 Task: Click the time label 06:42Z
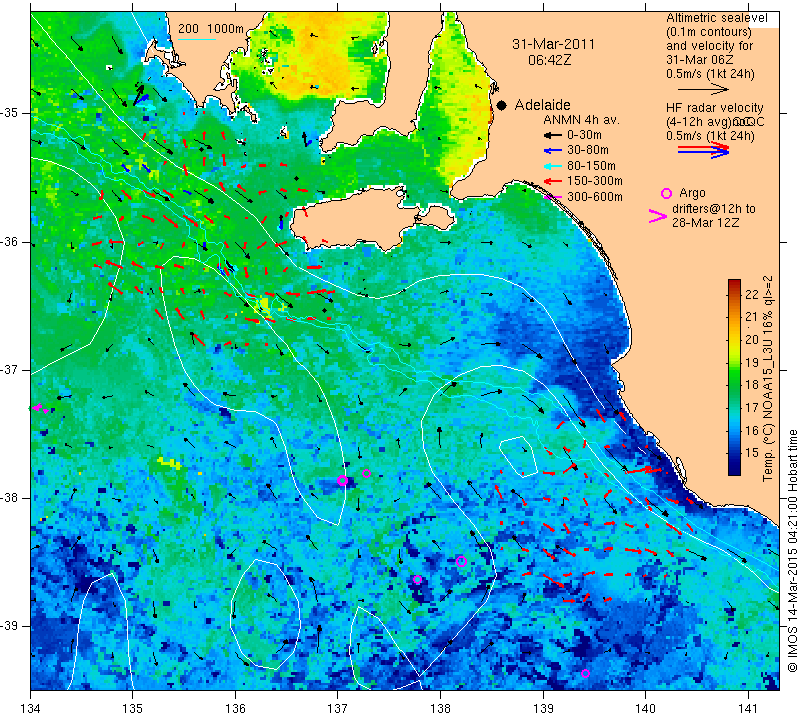click(549, 60)
